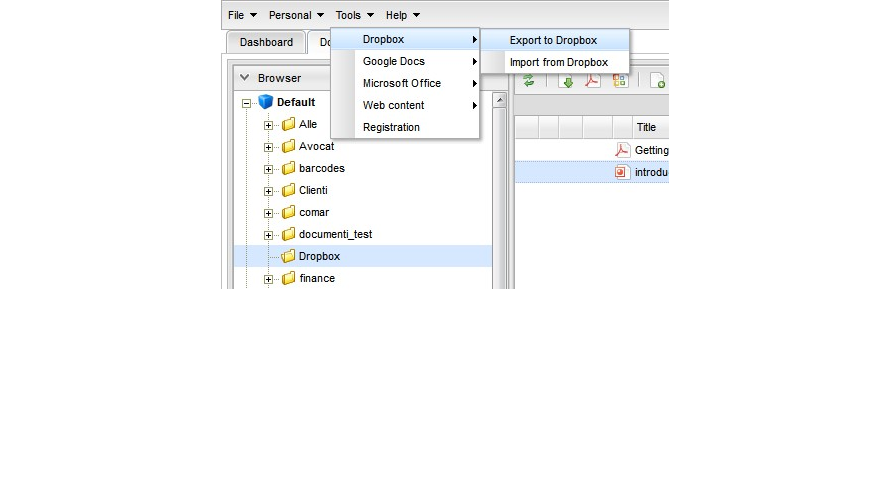
Task: Select the barcodes folder name
Action: click(322, 169)
